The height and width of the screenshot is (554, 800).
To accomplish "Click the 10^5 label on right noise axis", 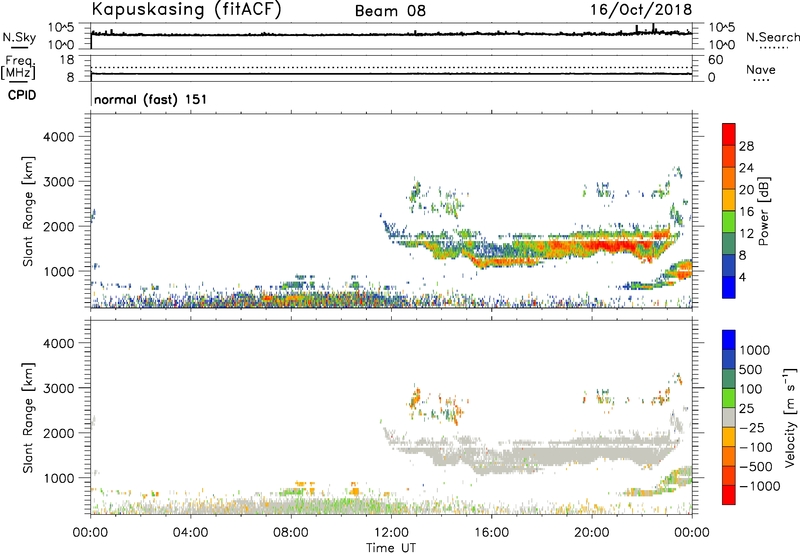I will 722,28.
